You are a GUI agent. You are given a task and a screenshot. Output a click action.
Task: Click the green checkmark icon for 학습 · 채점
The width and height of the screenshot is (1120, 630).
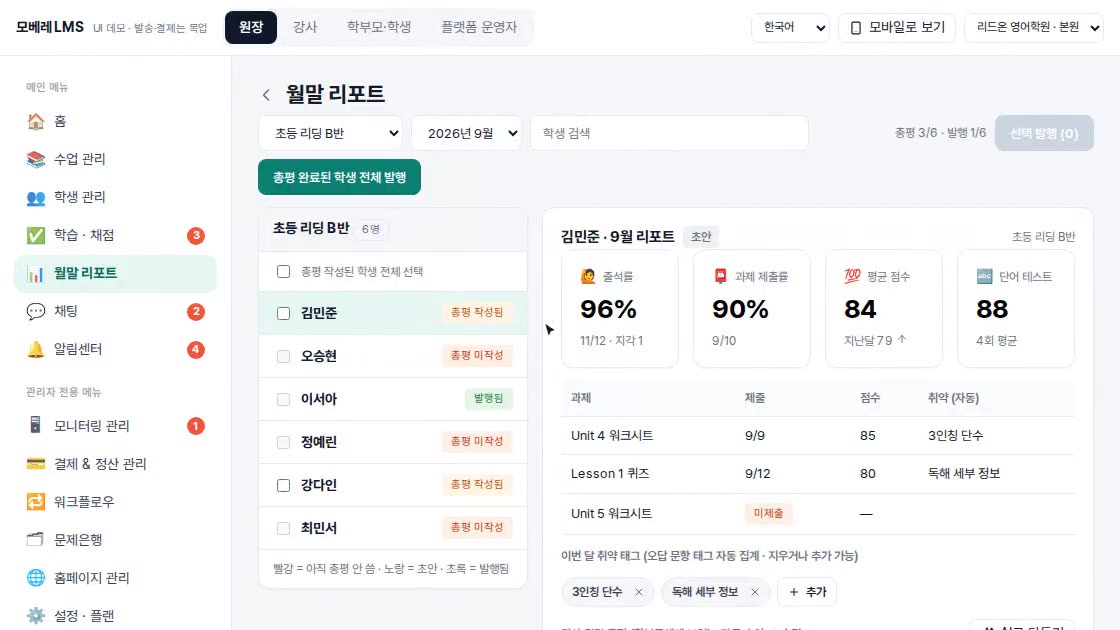pyautogui.click(x=35, y=236)
